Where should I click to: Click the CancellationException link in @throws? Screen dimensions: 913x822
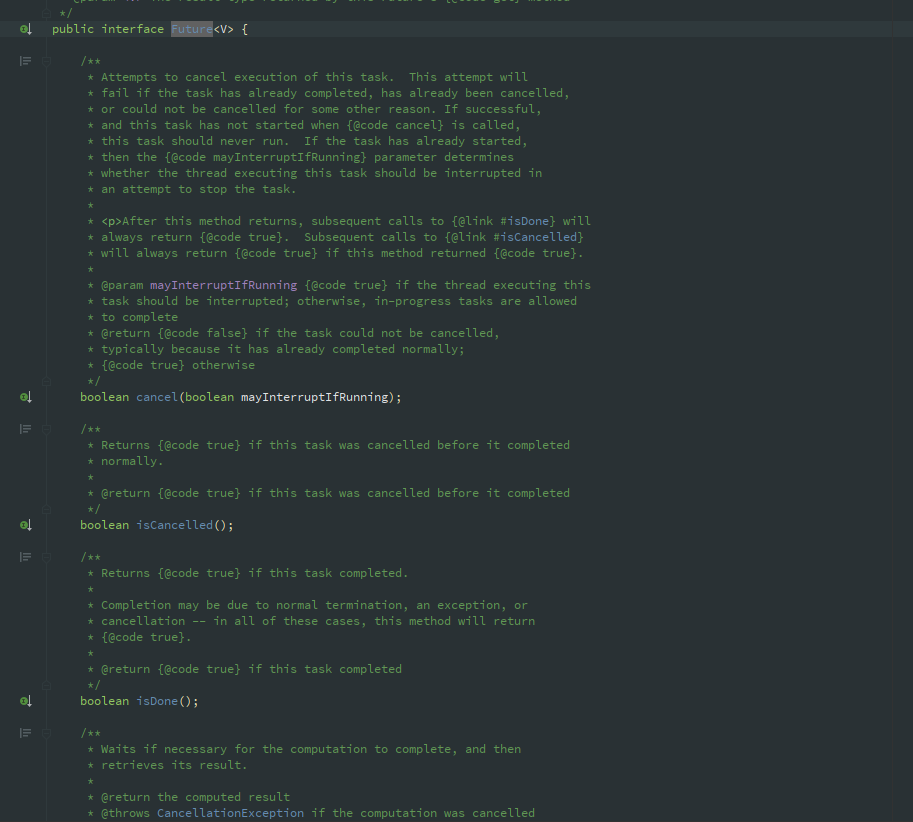[230, 813]
